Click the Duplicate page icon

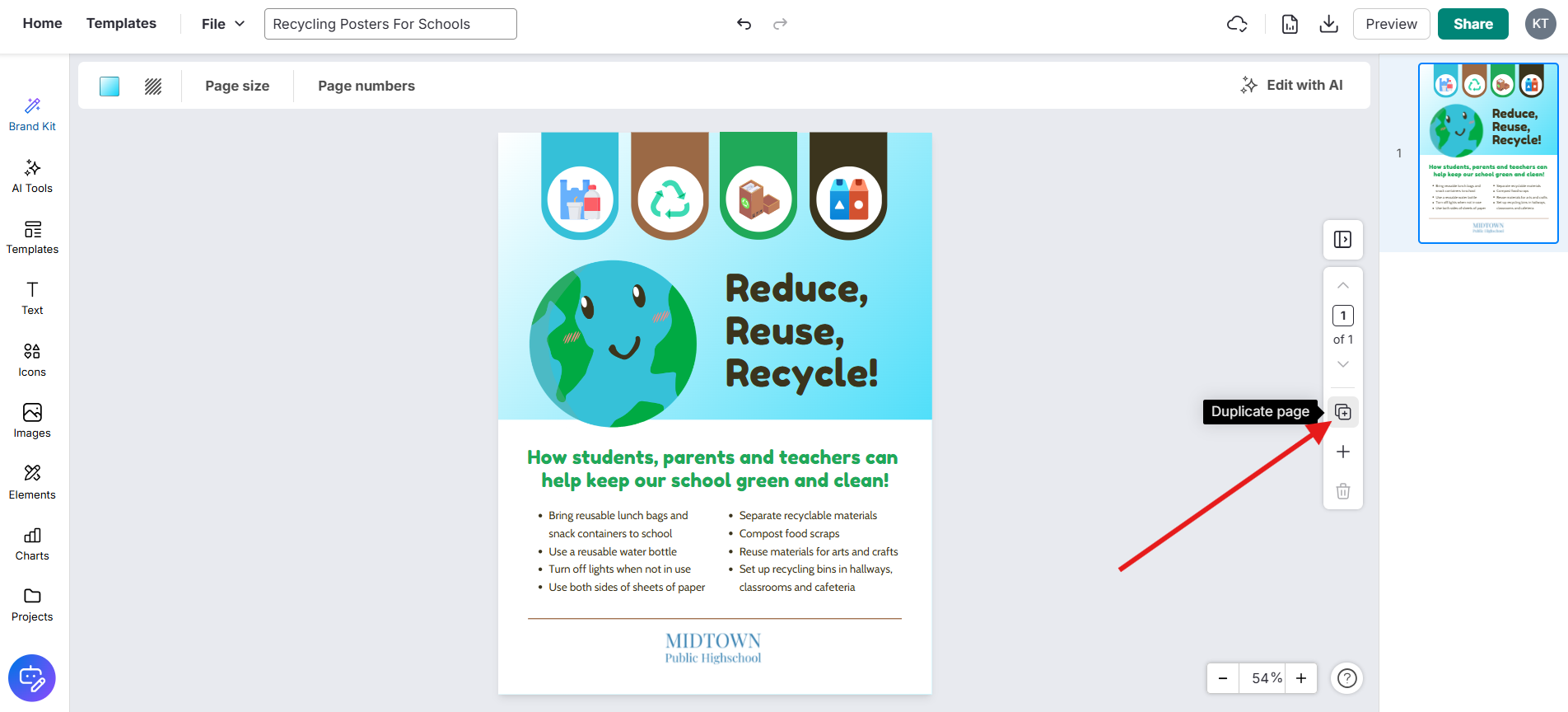click(x=1342, y=412)
